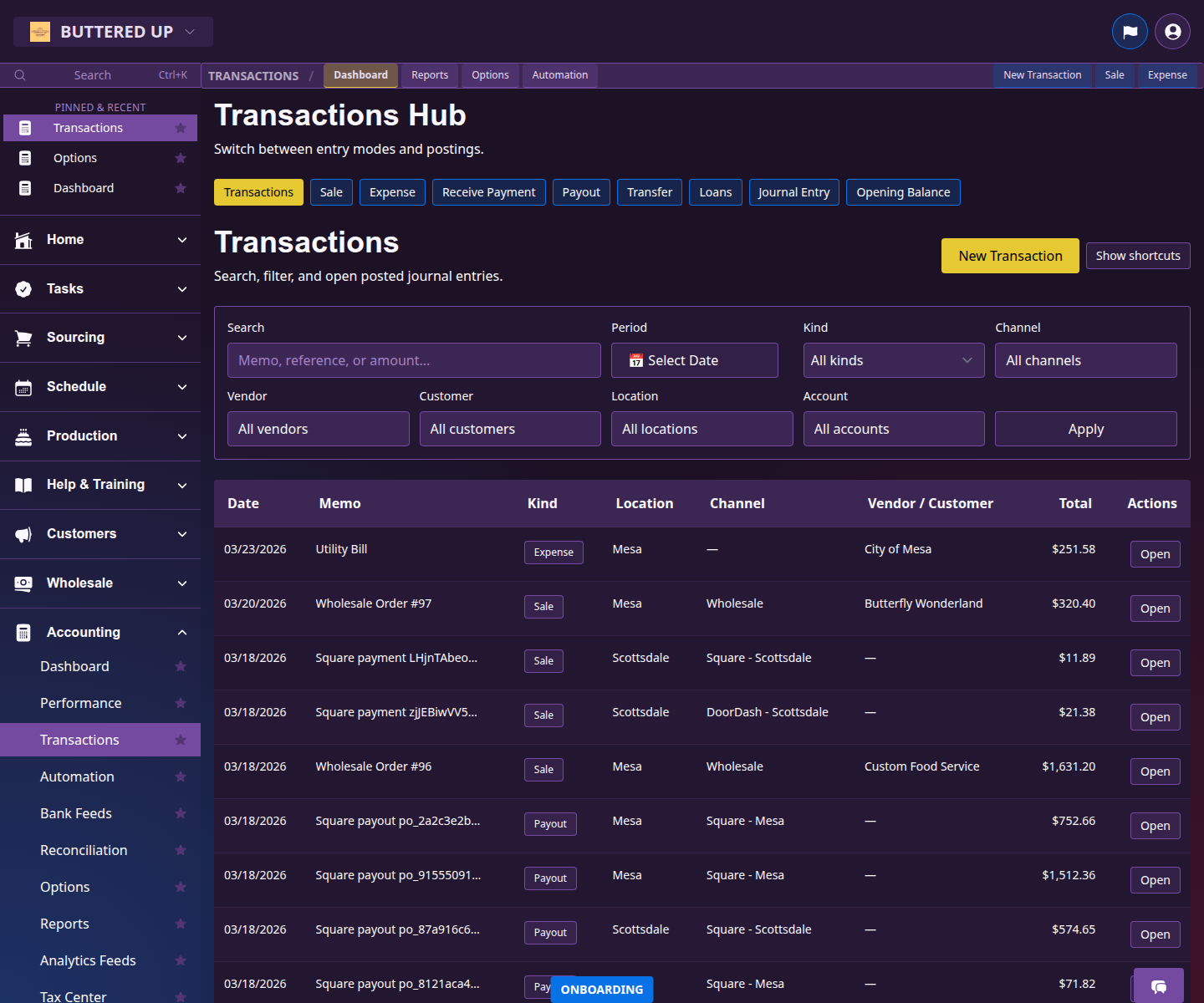This screenshot has width=1204, height=1003.
Task: Click the Sourcing cart icon in the sidebar
Action: coord(23,338)
